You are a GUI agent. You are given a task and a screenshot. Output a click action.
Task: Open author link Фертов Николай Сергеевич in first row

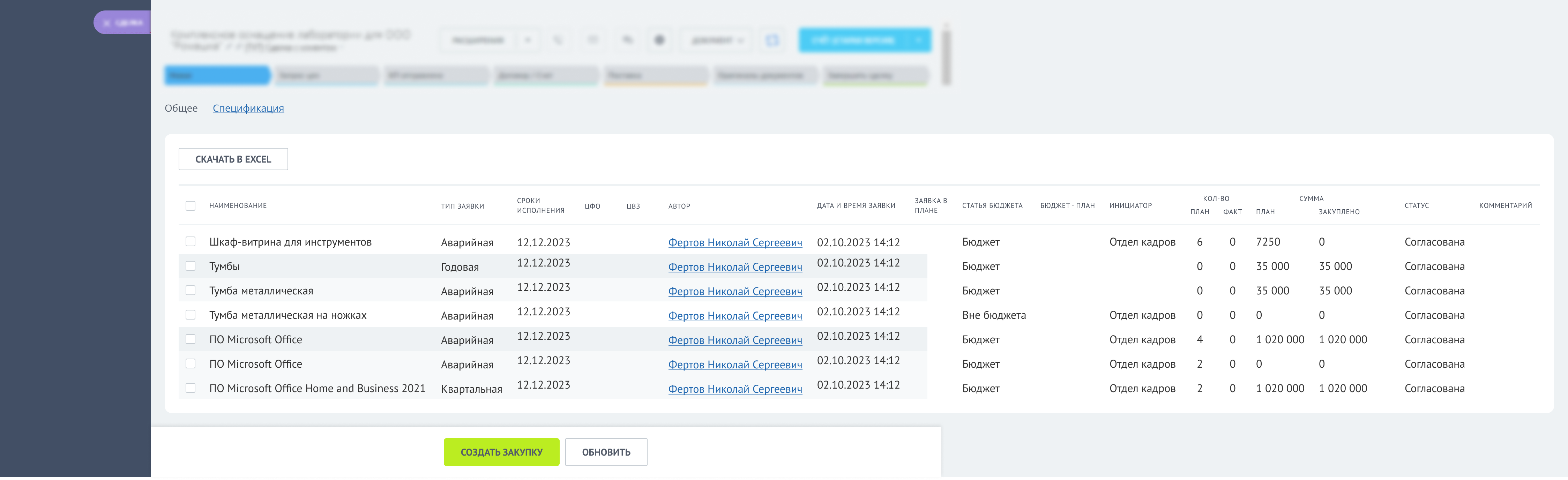coord(735,242)
